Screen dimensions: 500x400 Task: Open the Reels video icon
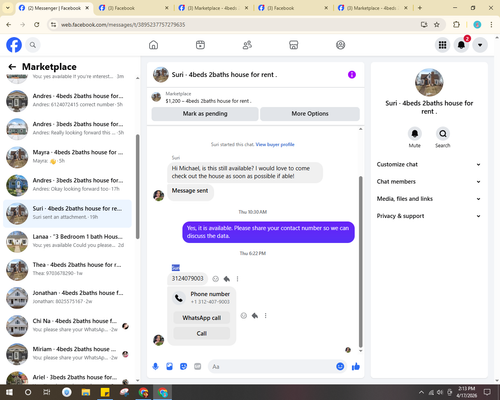pyautogui.click(x=200, y=45)
